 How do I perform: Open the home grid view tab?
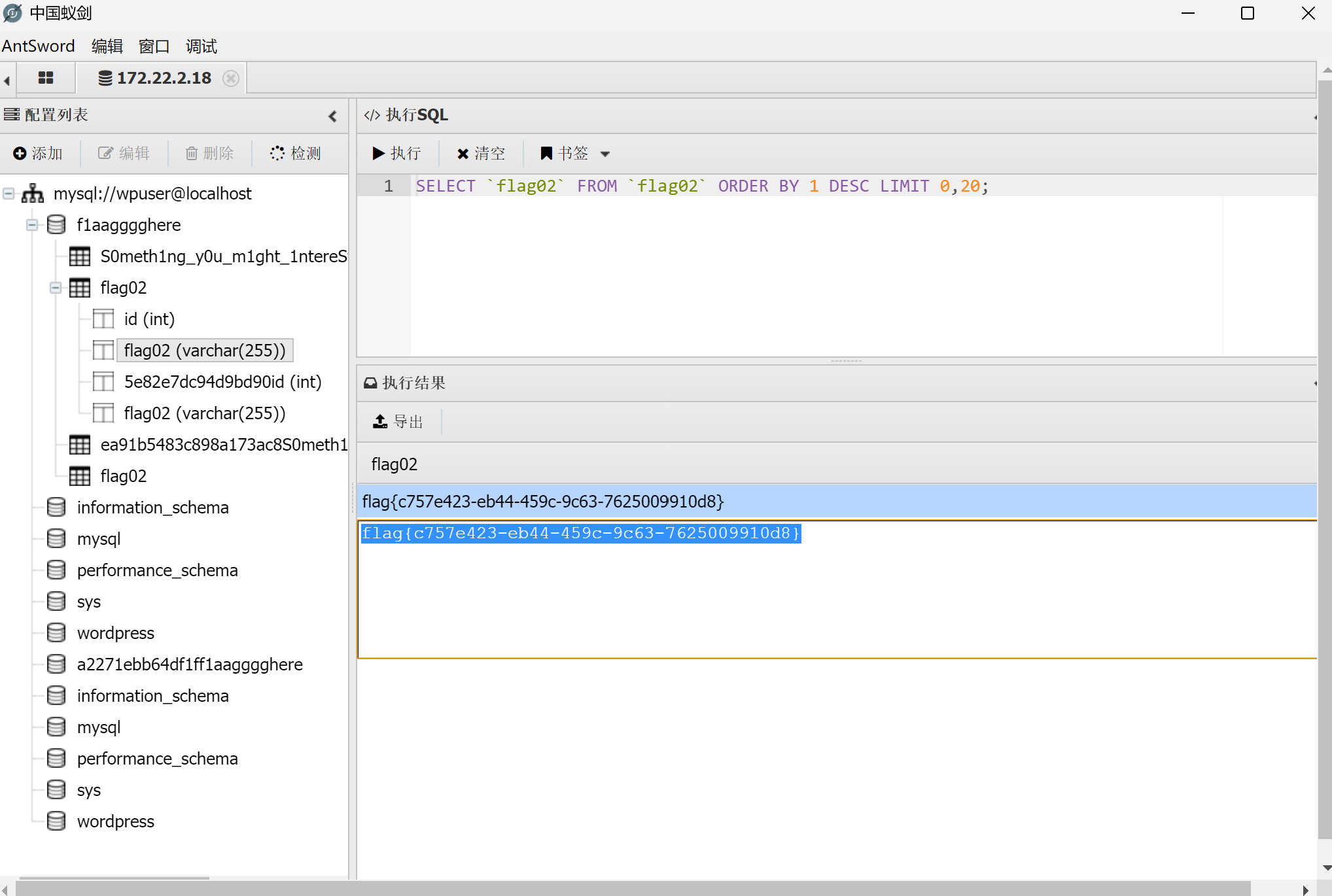[46, 78]
